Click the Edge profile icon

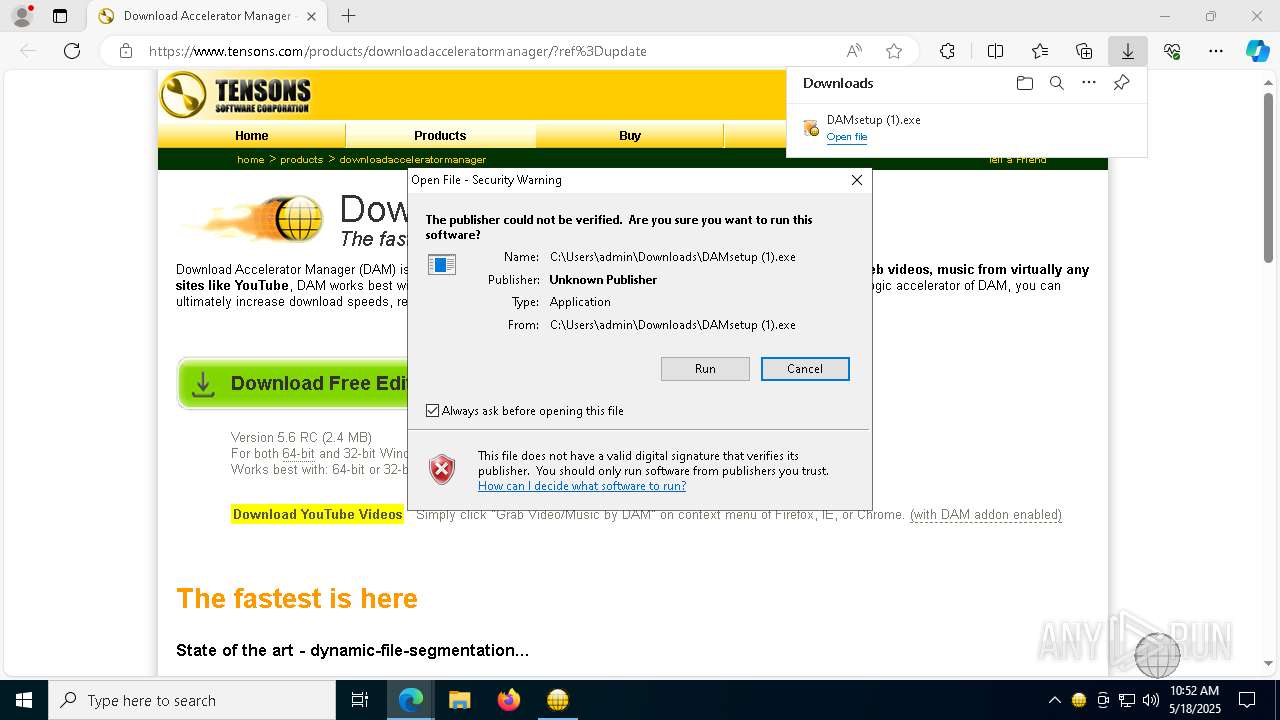[x=21, y=16]
